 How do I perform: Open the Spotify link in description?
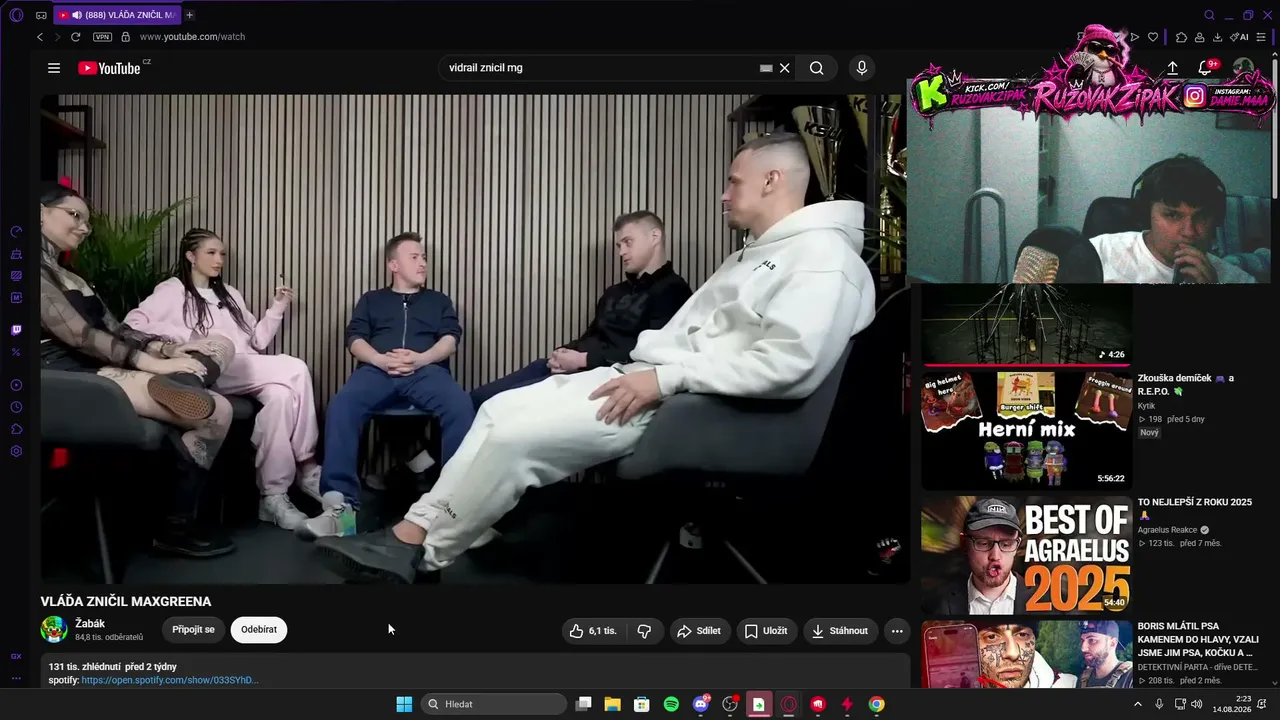(170, 680)
